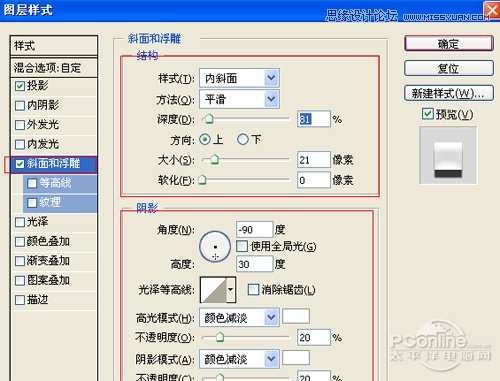Click the 软化(F) slider handle
This screenshot has width=500, height=381.
pos(202,180)
